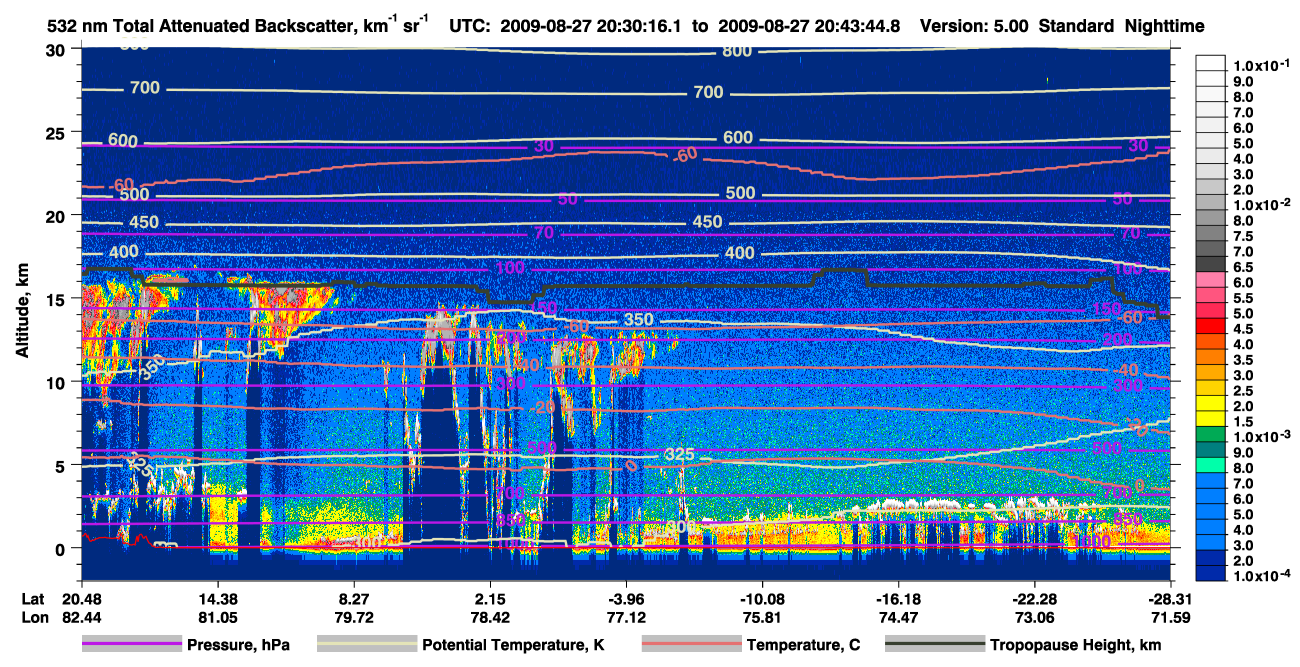Click the 'Pressure, hPa' legend label
The image size is (1300, 667).
238,645
